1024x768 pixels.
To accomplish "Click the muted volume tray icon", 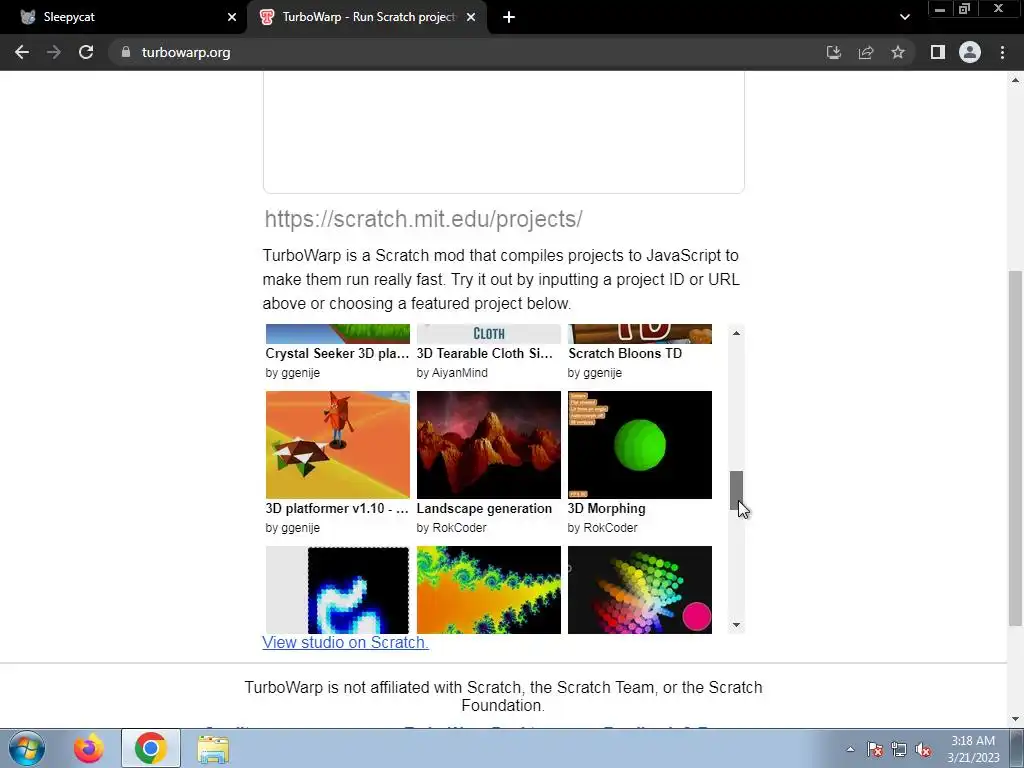I will click(x=923, y=749).
